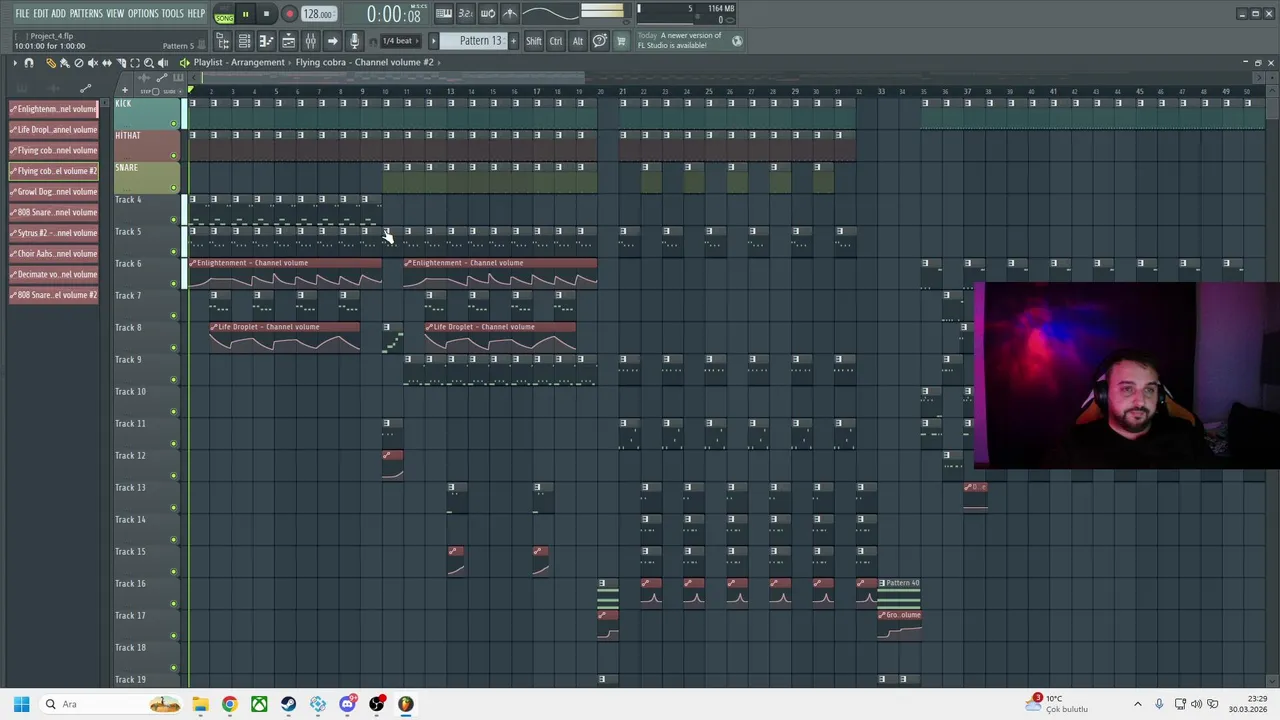Click the Alt button

(577, 41)
